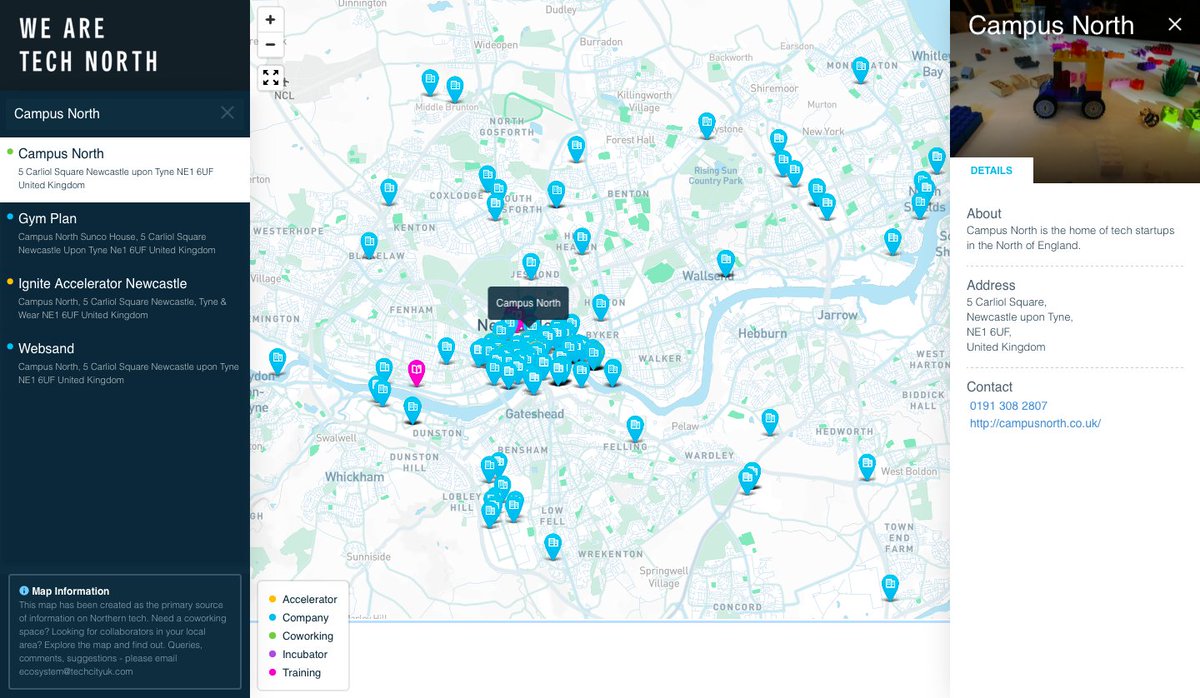The image size is (1200, 698).
Task: Click the Accelerator legend entry
Action: point(301,599)
